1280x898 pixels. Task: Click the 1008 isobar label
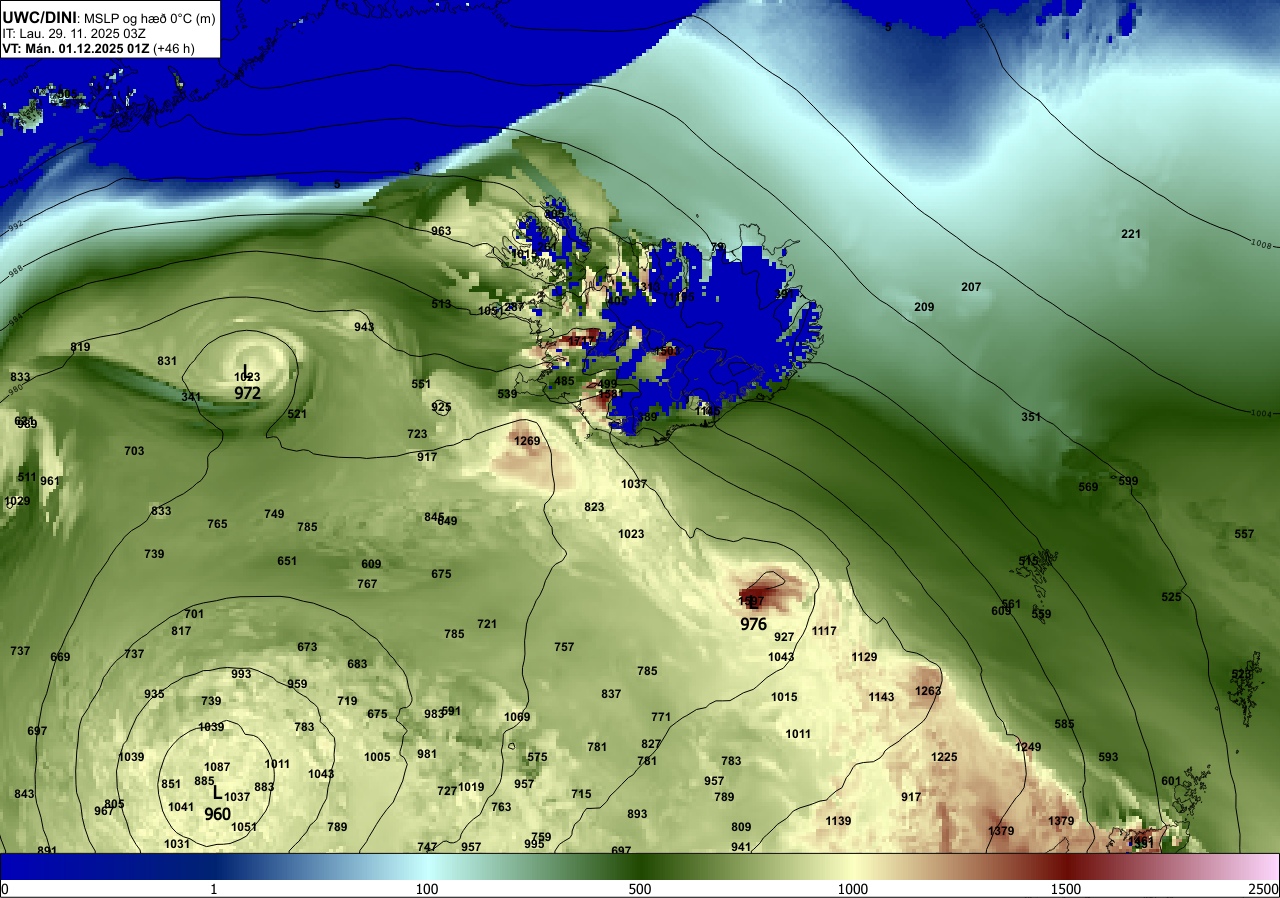1262,243
